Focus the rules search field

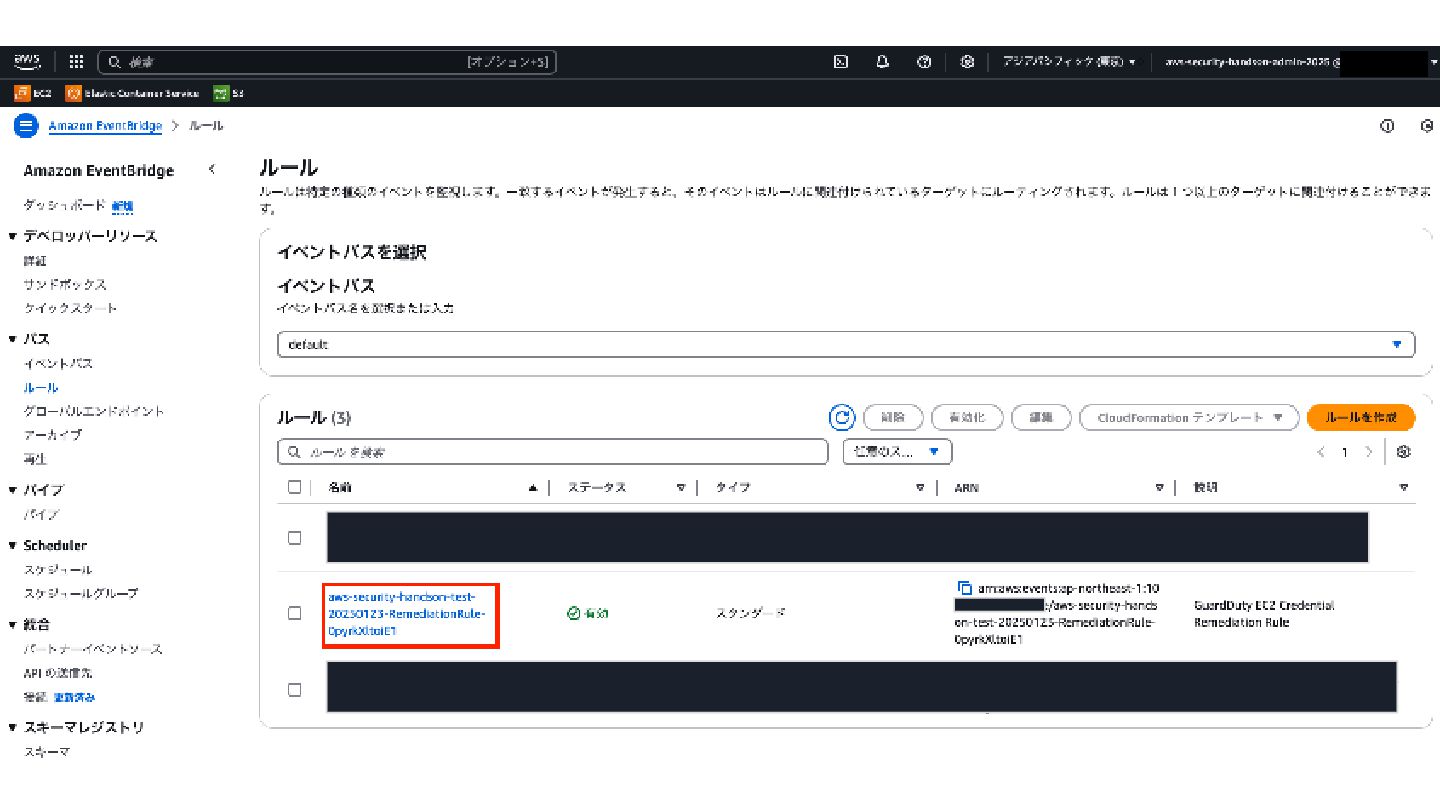point(553,452)
